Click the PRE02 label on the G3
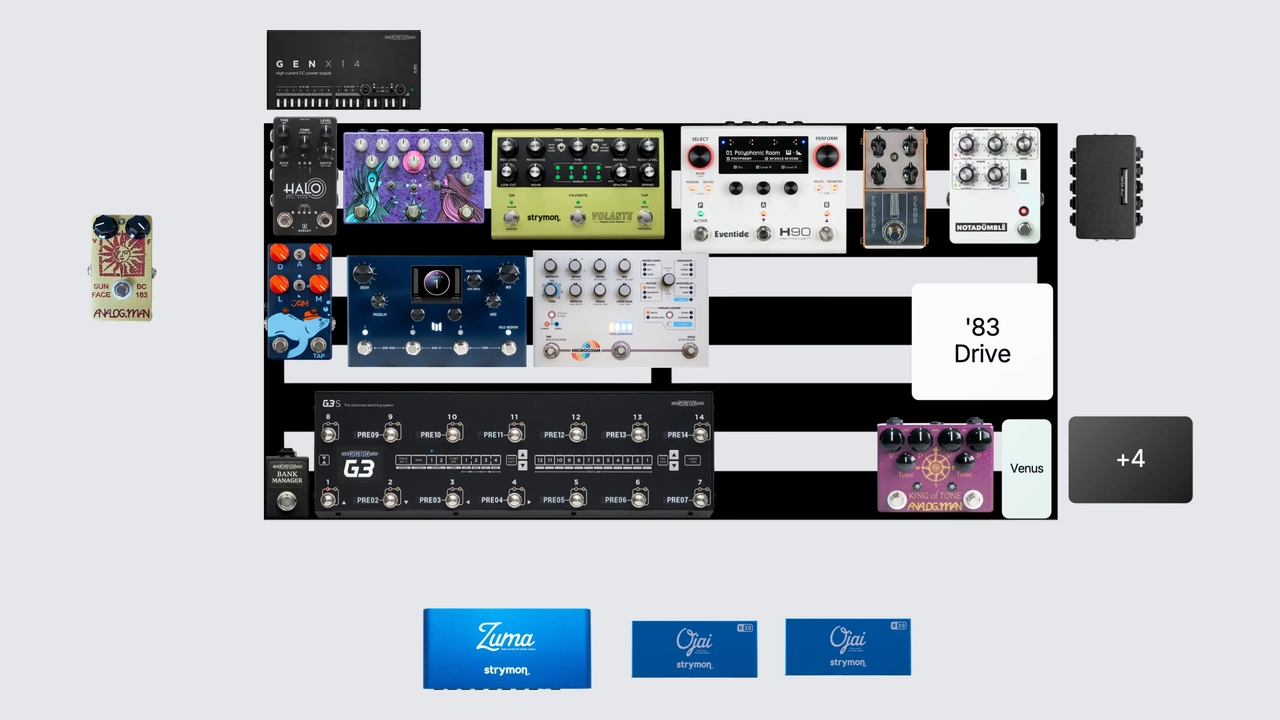The image size is (1280, 720). [x=367, y=500]
